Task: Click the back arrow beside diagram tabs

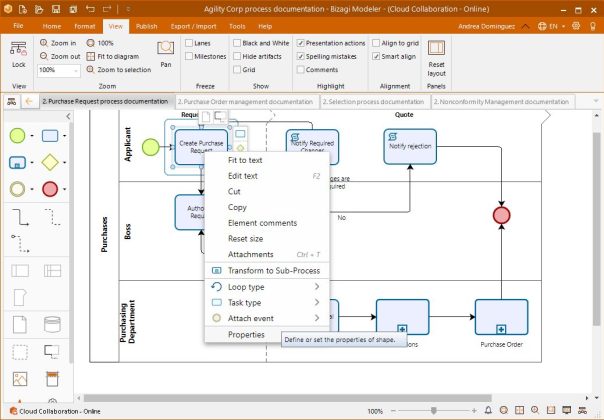Action: point(29,101)
